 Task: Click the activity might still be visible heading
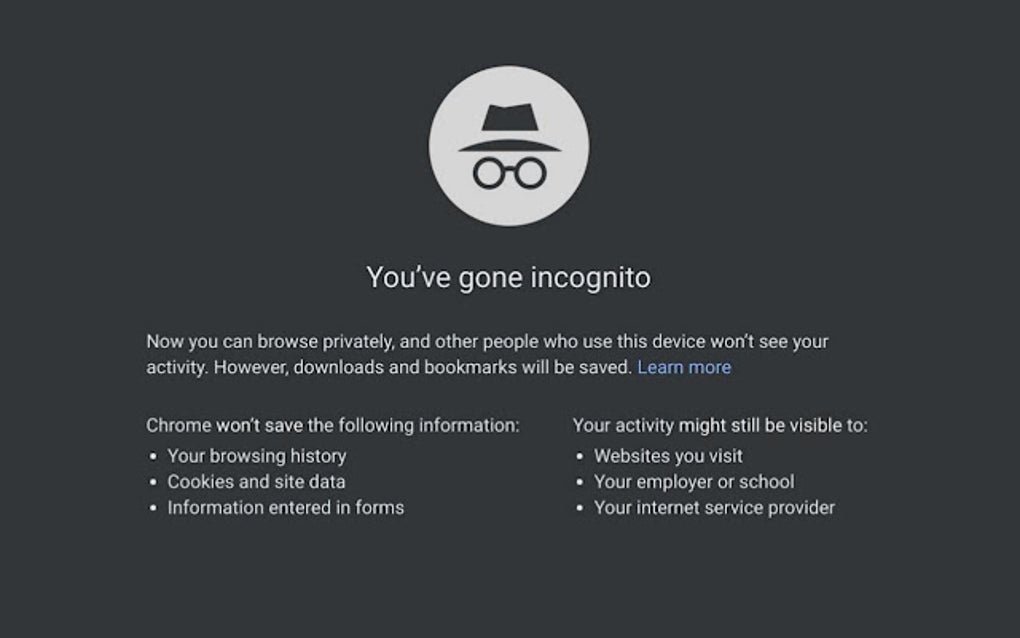click(722, 425)
